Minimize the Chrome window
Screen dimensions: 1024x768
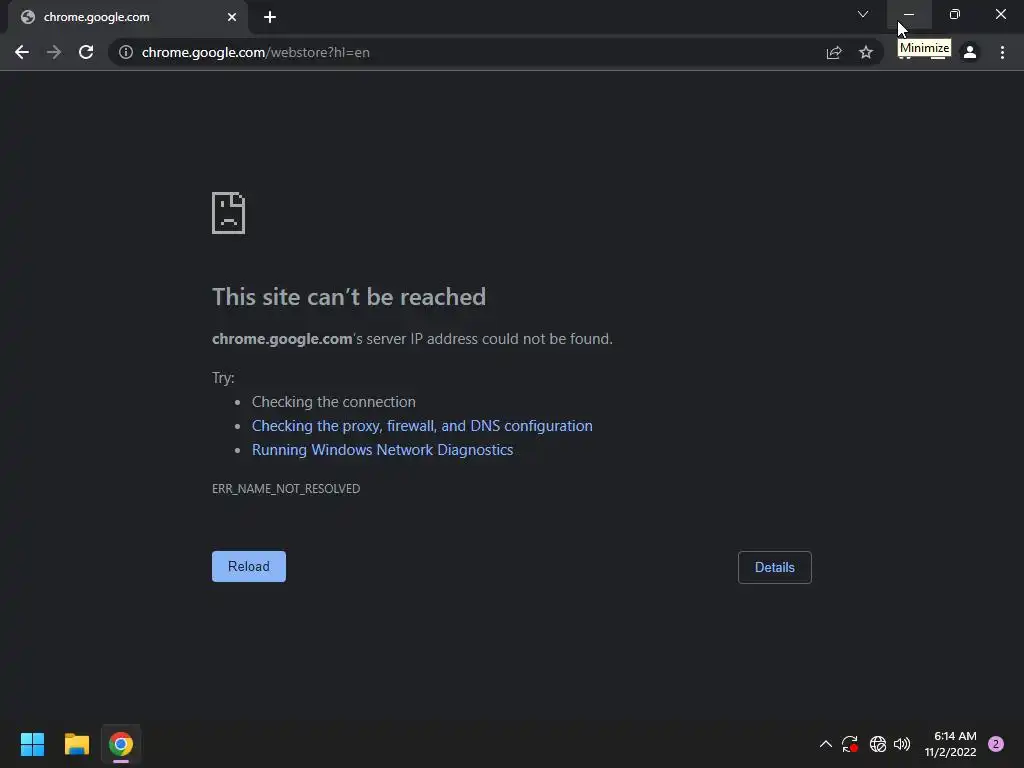coord(909,14)
